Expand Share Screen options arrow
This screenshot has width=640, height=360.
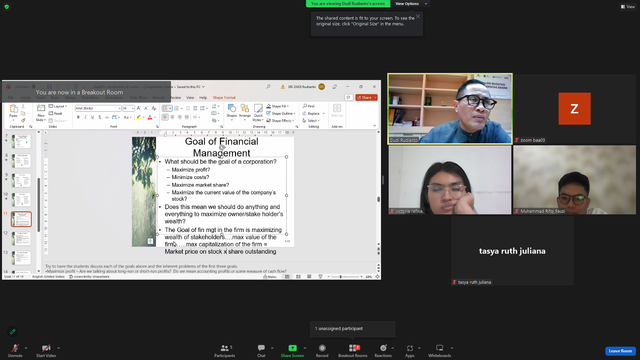(305, 348)
